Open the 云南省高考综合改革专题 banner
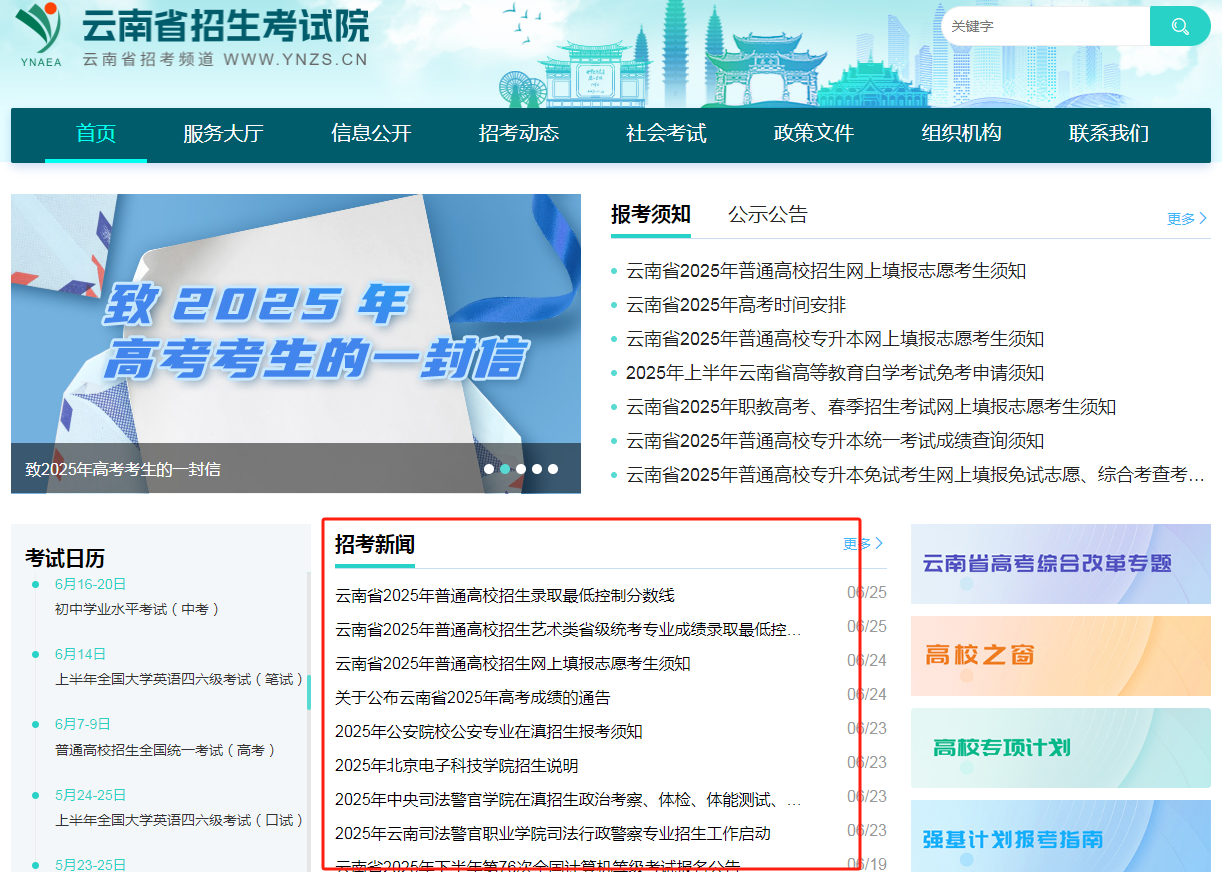The image size is (1222, 872). point(1061,564)
